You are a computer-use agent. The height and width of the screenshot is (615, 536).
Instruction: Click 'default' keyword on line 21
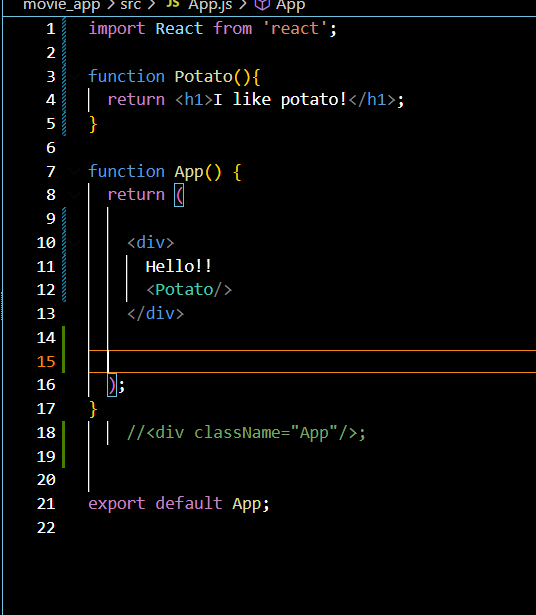point(189,503)
